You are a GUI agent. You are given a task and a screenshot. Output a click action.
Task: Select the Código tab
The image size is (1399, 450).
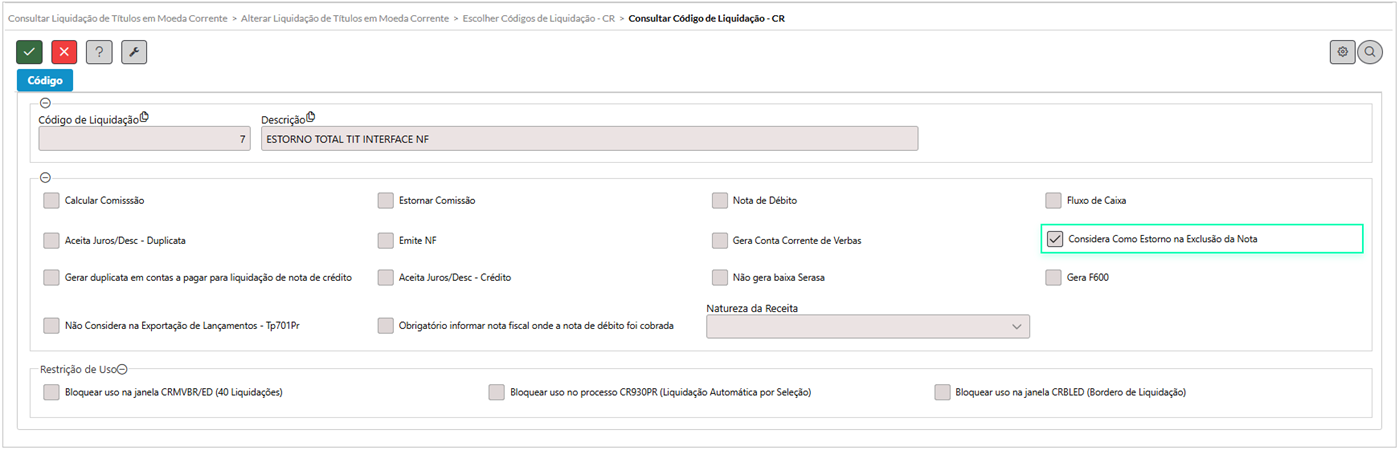click(x=45, y=80)
